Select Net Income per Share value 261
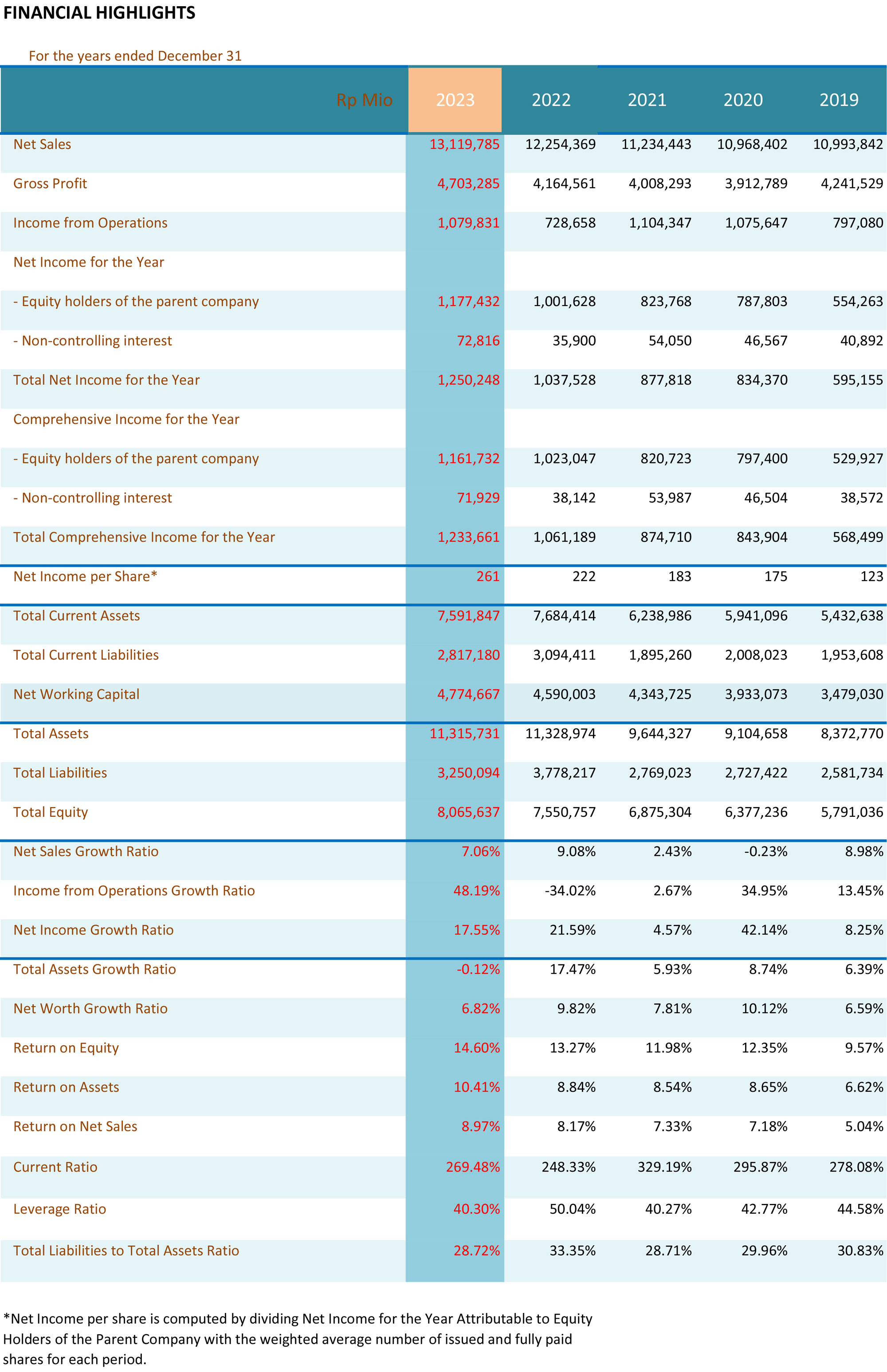The width and height of the screenshot is (887, 1372). coord(488,576)
